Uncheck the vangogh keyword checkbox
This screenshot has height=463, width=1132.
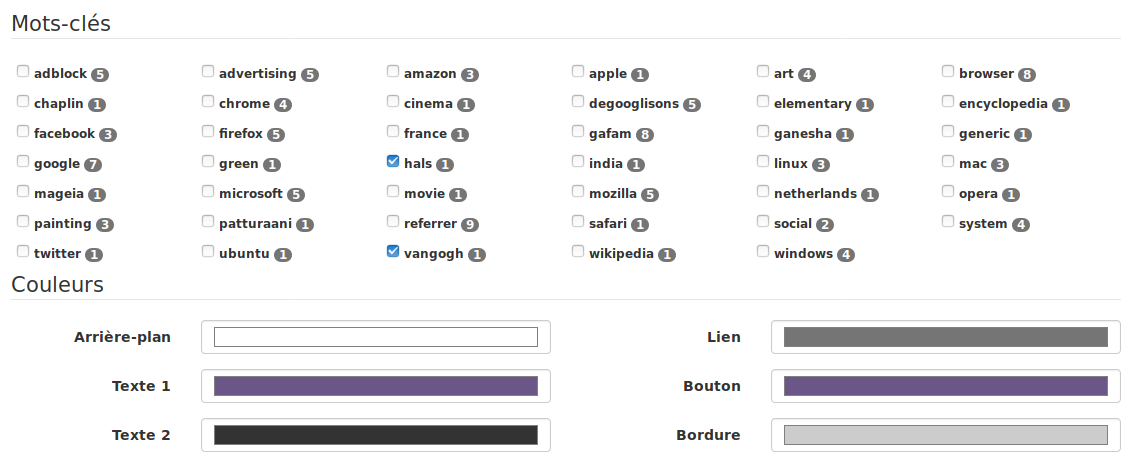click(393, 251)
